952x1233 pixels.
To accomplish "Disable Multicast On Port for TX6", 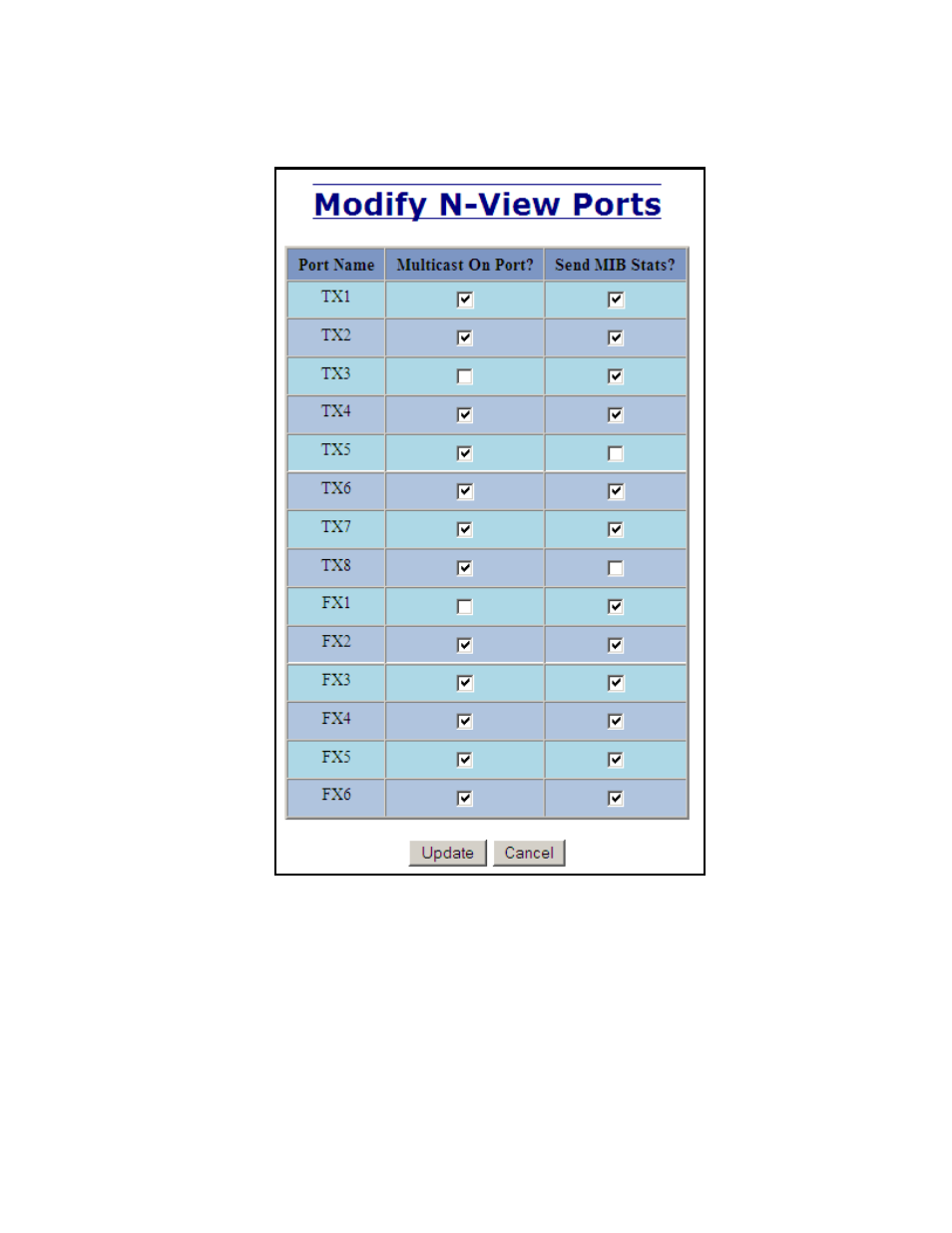I will point(464,491).
